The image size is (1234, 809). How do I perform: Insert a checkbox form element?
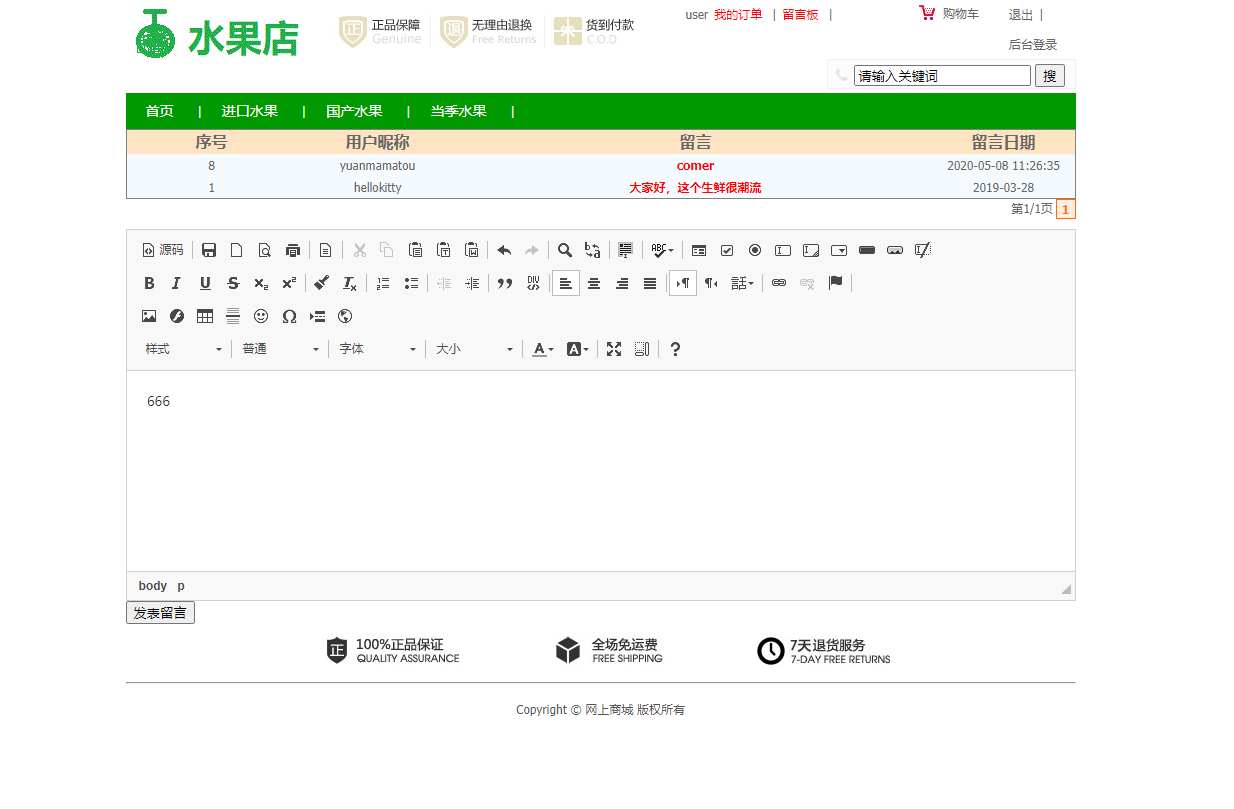click(x=727, y=250)
